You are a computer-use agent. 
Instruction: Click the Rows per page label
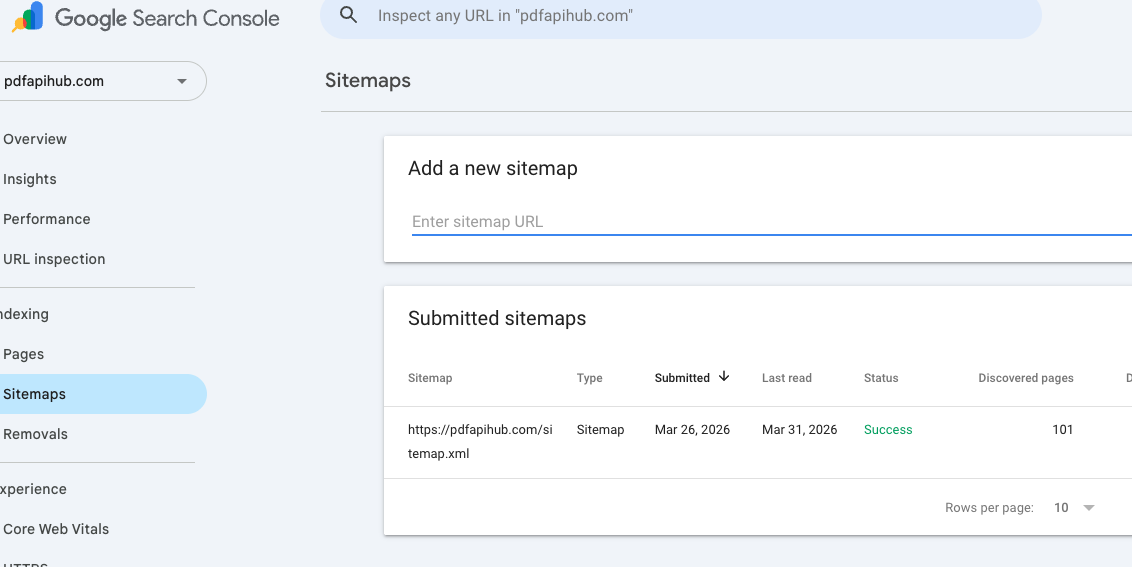click(989, 508)
